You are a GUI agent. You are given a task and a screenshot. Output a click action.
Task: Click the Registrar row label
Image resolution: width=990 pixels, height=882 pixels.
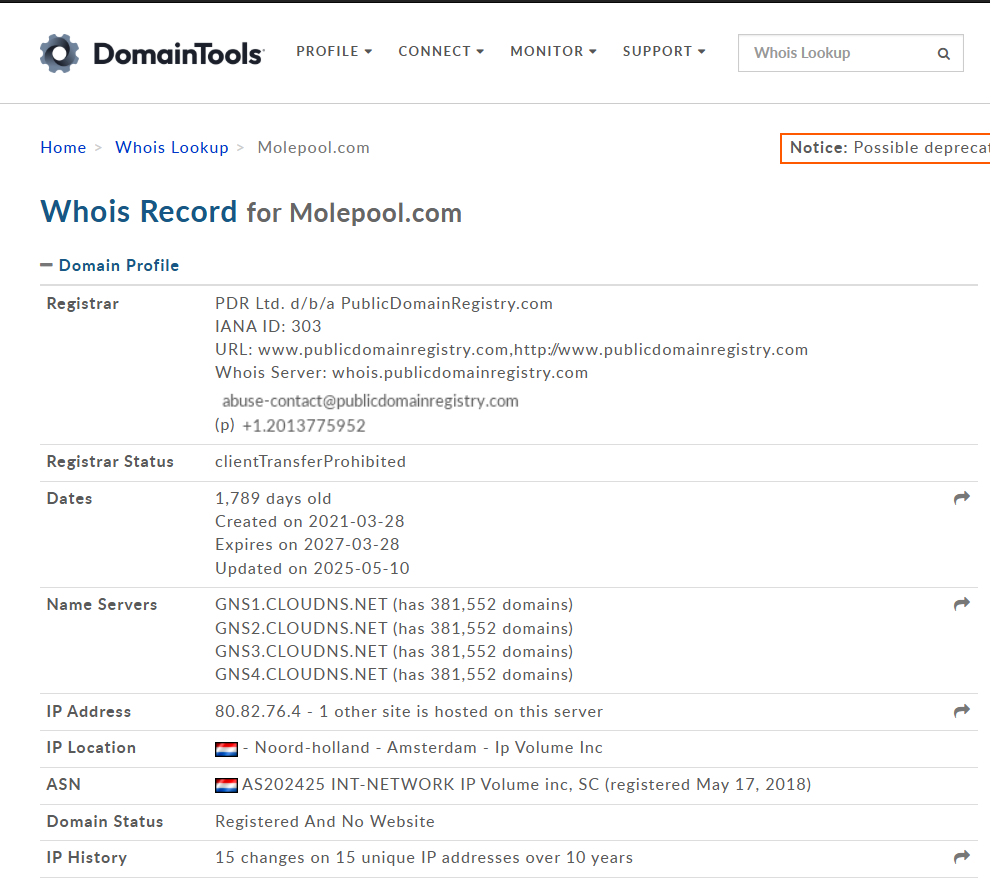[x=83, y=304]
